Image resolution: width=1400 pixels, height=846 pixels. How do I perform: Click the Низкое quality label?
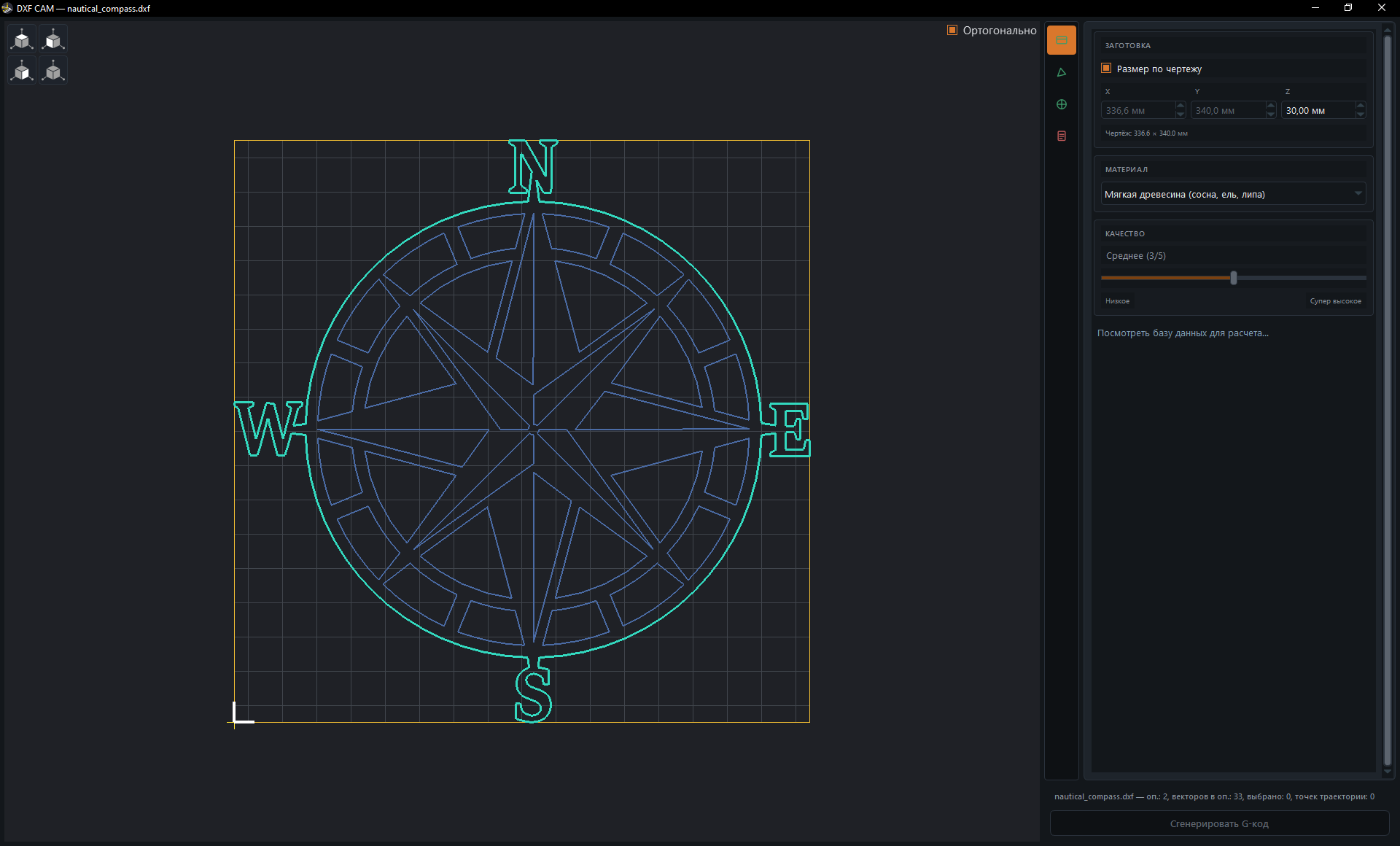click(1117, 301)
